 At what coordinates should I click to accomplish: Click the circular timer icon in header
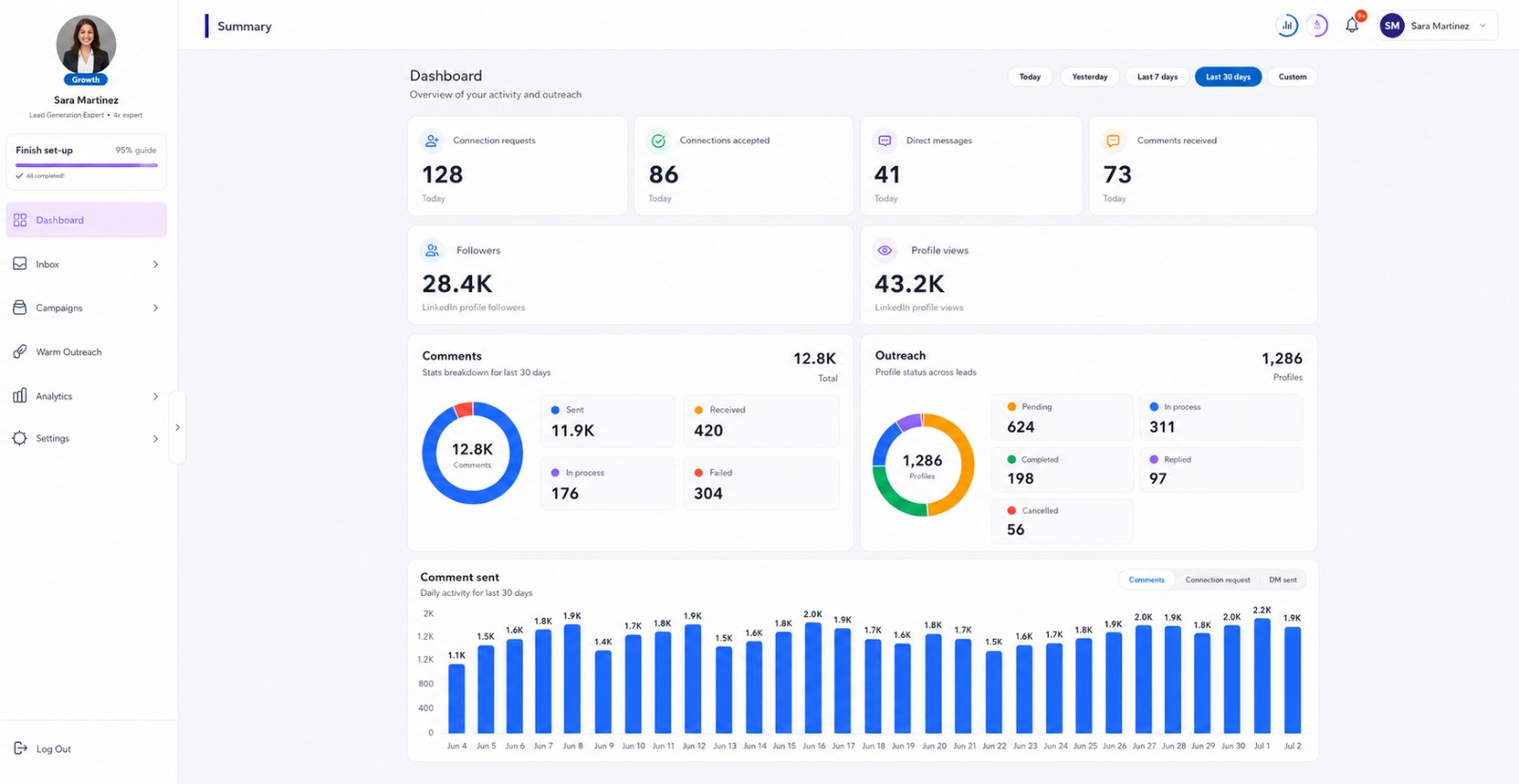coord(1317,26)
